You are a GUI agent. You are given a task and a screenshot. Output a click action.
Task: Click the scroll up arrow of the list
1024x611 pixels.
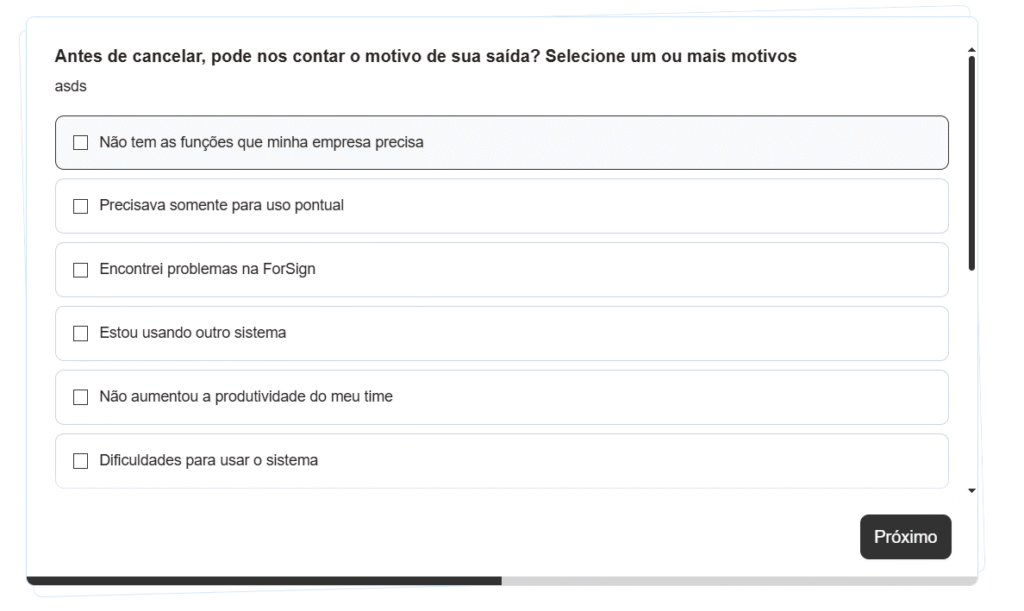tap(972, 49)
